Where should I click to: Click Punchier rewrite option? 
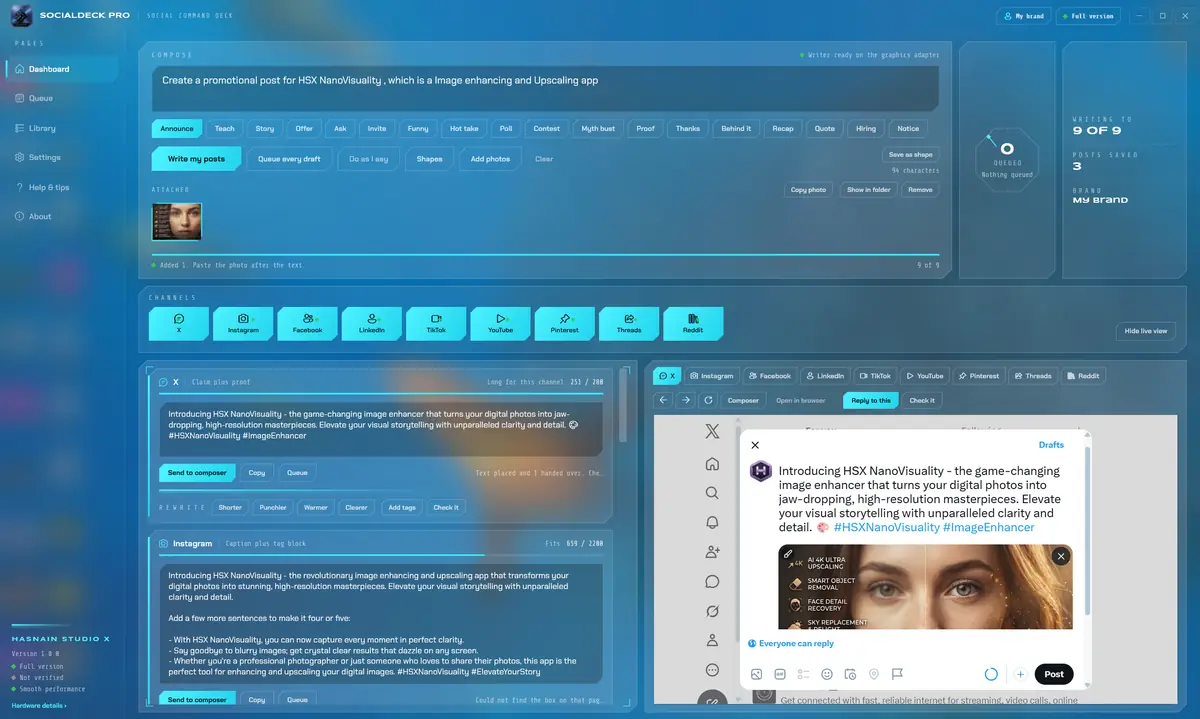pyautogui.click(x=273, y=507)
